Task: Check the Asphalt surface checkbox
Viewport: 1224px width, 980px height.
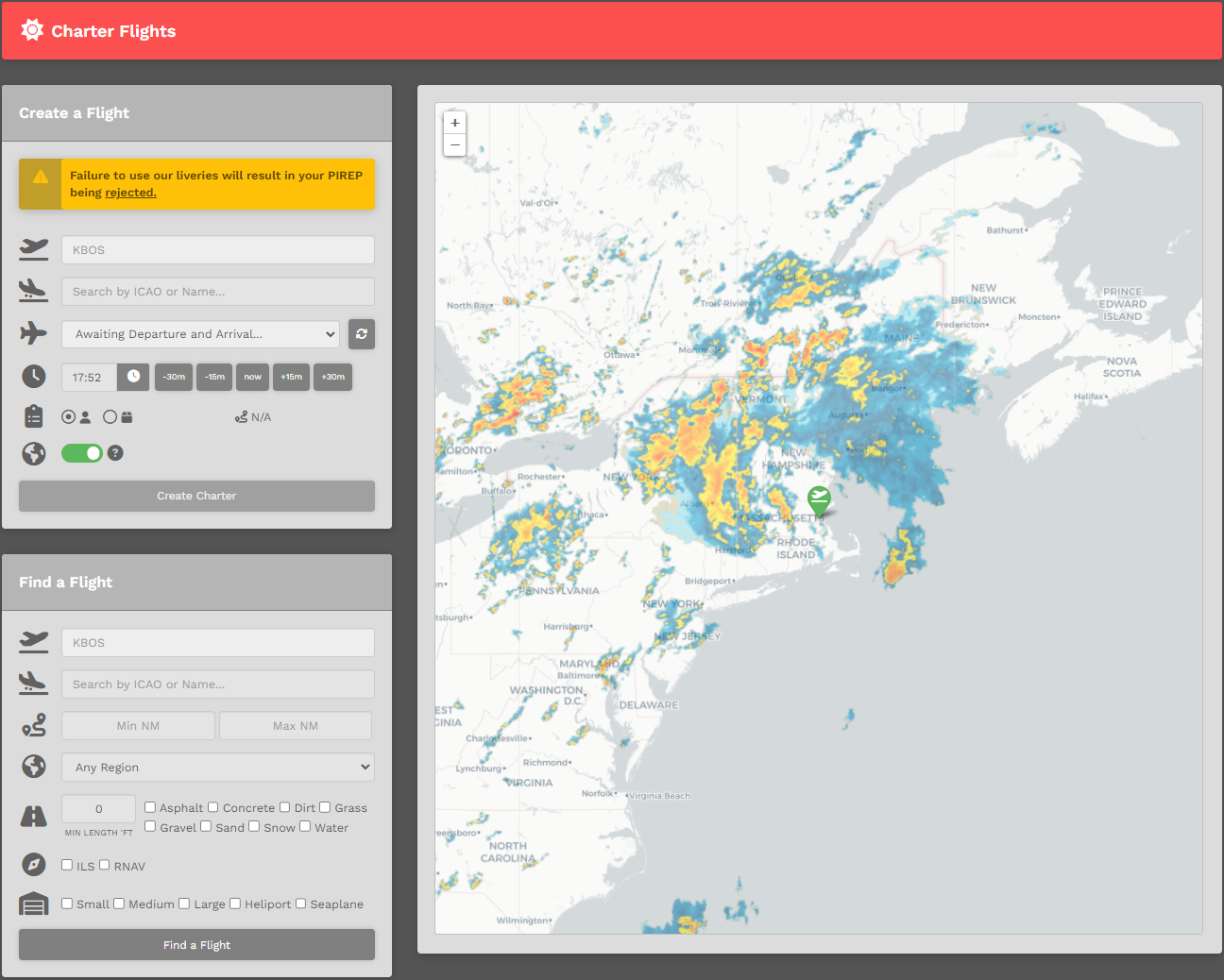Action: 150,807
